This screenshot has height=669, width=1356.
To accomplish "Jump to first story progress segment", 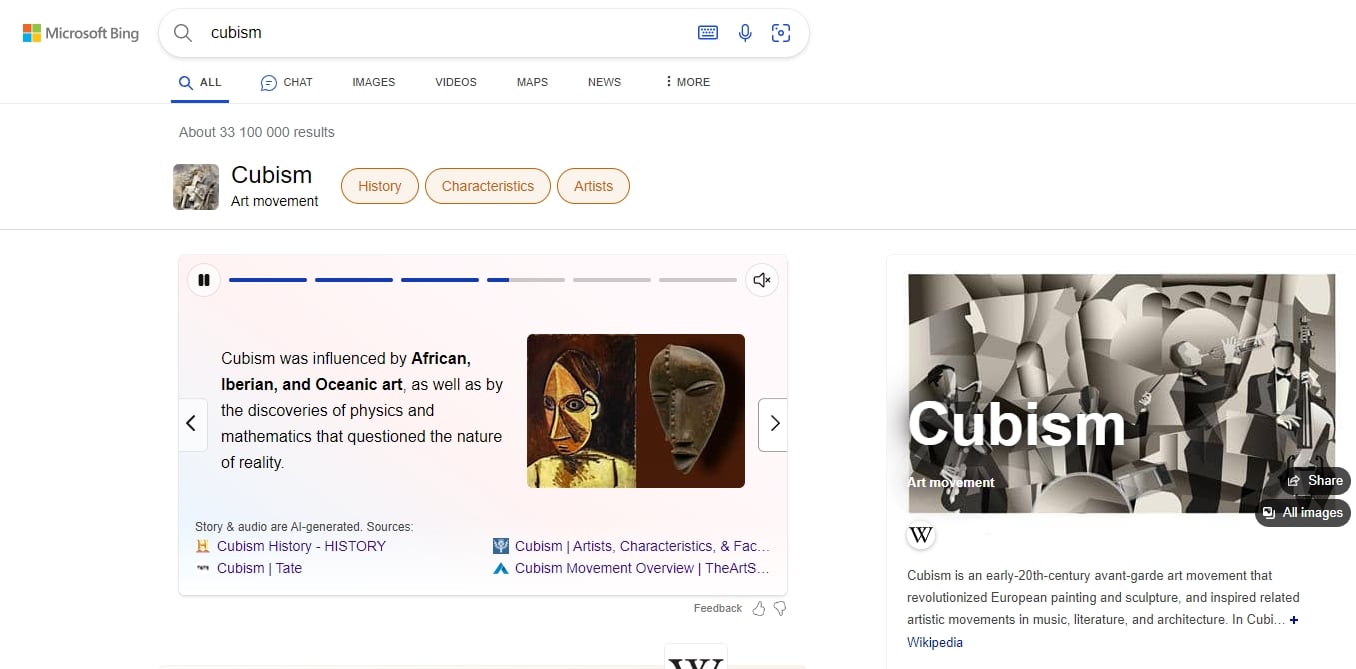I will click(268, 280).
